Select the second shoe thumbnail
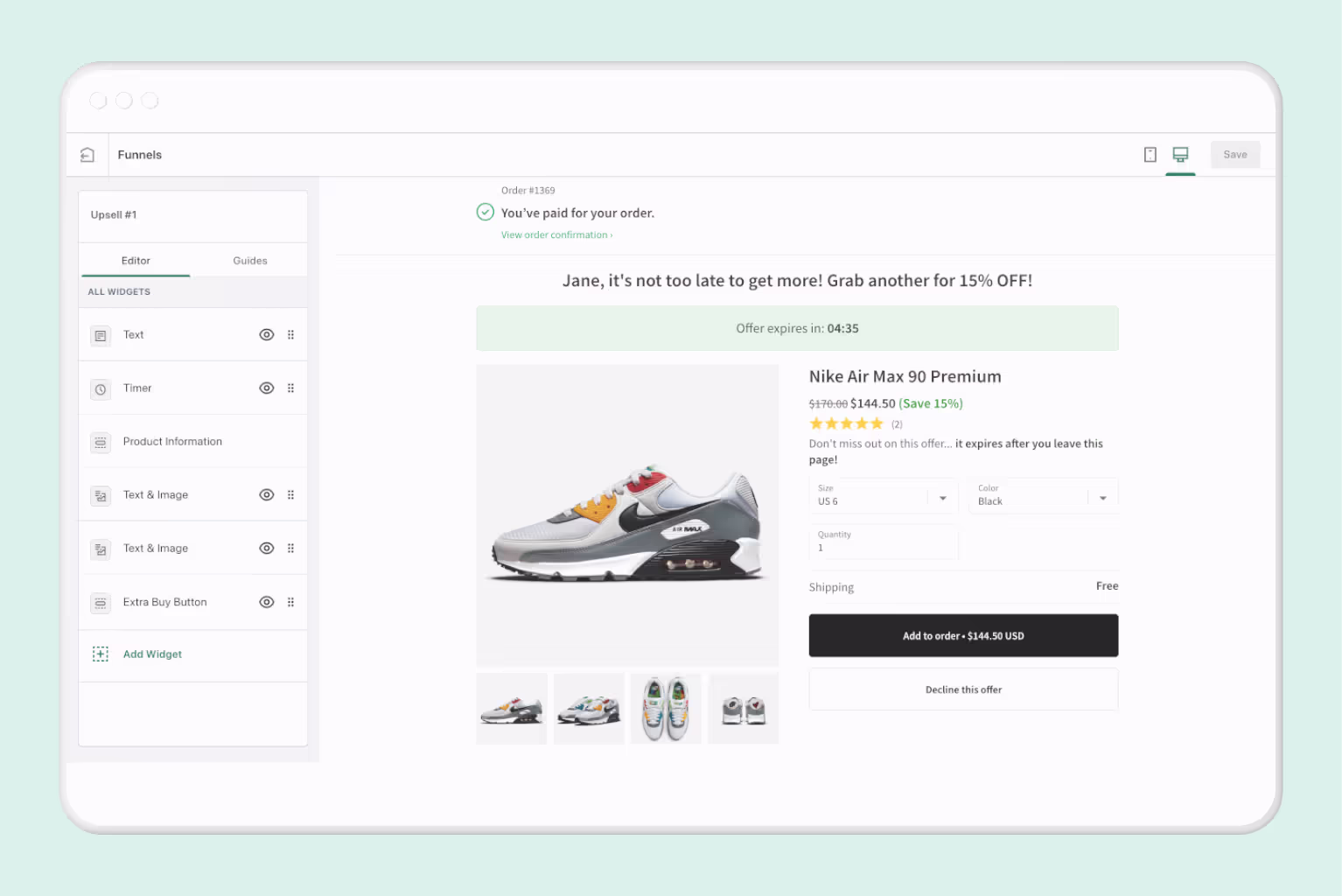Image resolution: width=1342 pixels, height=896 pixels. click(x=589, y=709)
